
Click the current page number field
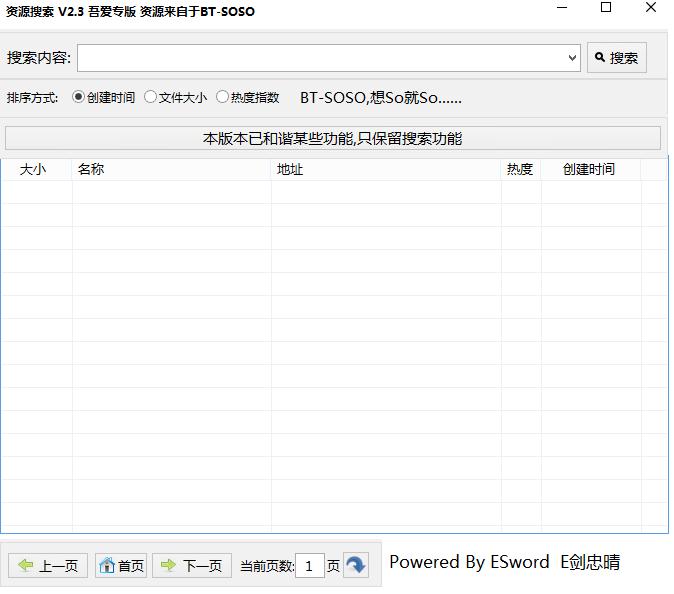click(309, 566)
